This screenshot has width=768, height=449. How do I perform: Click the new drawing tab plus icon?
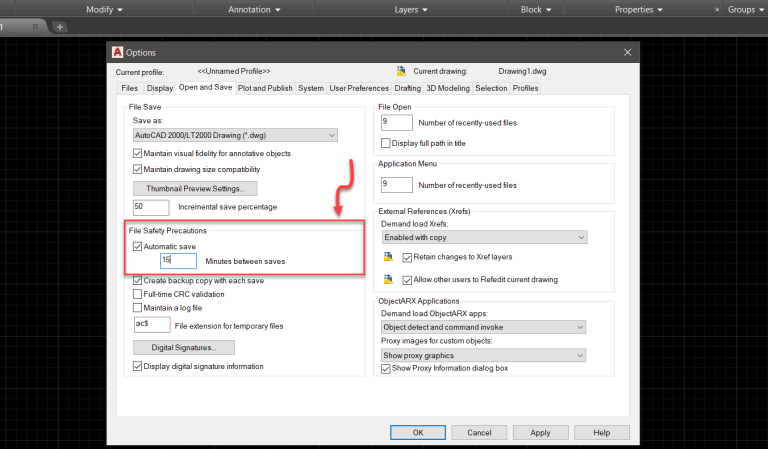coord(60,26)
